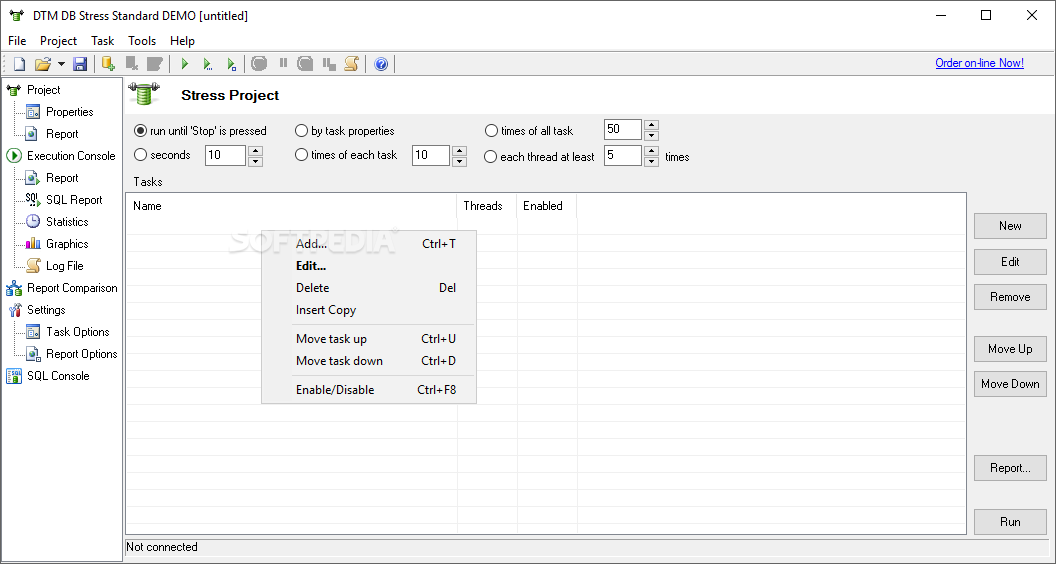This screenshot has width=1056, height=564.
Task: Click the plain green run arrow
Action: 185,64
